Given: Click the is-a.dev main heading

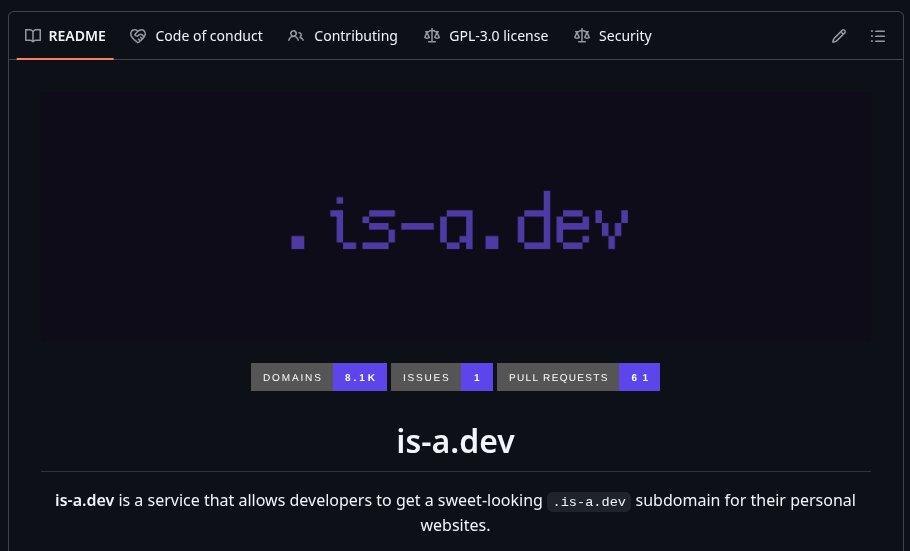Looking at the screenshot, I should click(x=456, y=441).
